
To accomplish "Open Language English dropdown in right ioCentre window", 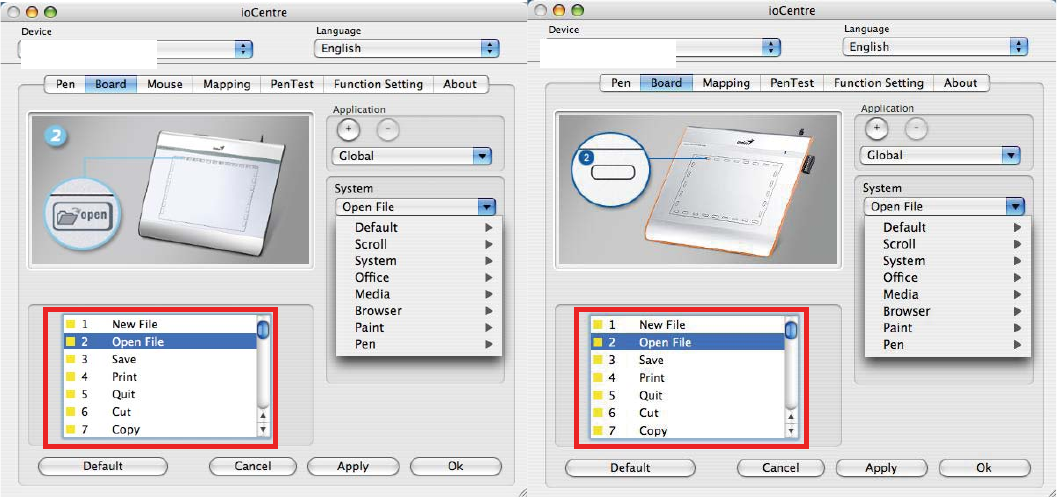I will click(935, 47).
